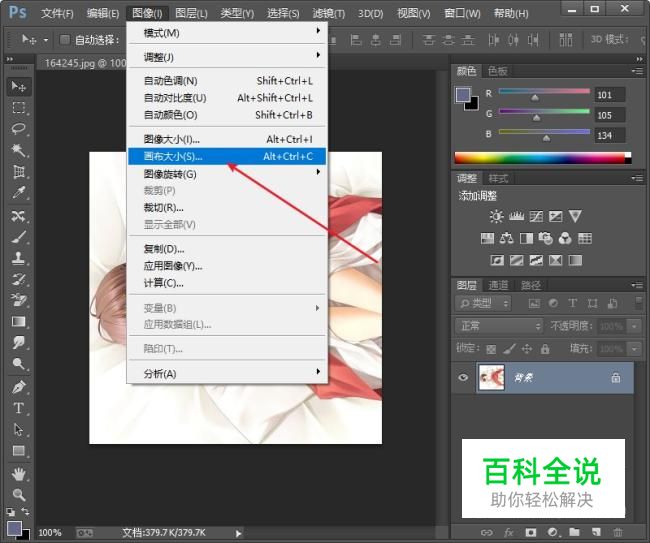The width and height of the screenshot is (650, 543).
Task: Open 不透明度 opacity dropdown arrow
Action: (x=634, y=327)
